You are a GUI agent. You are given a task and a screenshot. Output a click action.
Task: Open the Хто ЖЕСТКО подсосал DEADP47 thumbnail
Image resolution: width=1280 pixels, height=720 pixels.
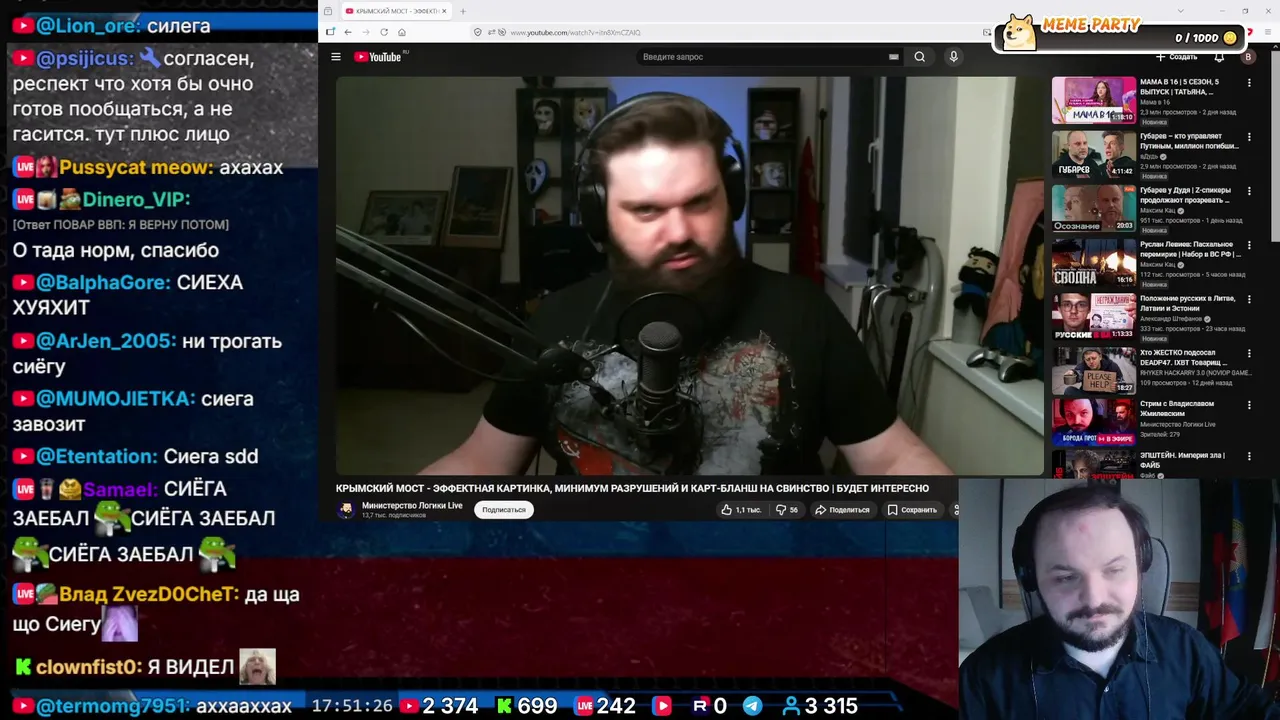pyautogui.click(x=1093, y=370)
